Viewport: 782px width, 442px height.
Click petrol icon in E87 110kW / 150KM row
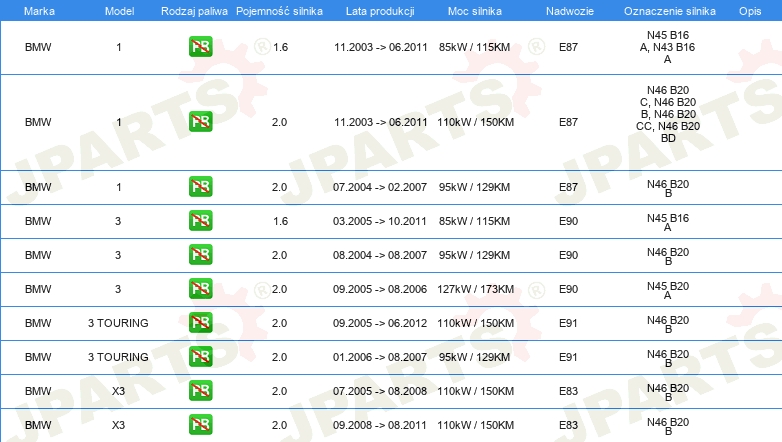coord(200,122)
